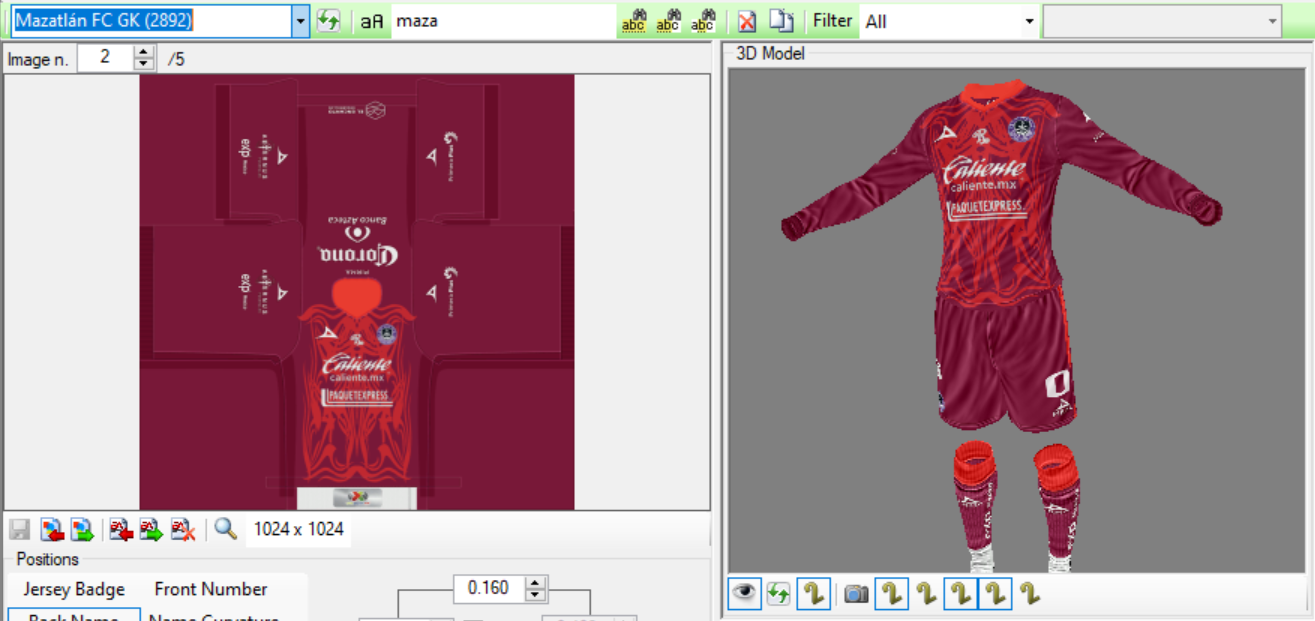Click the last hook-shaped icon in 3D Model toolbar
This screenshot has width=1315, height=621.
click(x=1030, y=594)
